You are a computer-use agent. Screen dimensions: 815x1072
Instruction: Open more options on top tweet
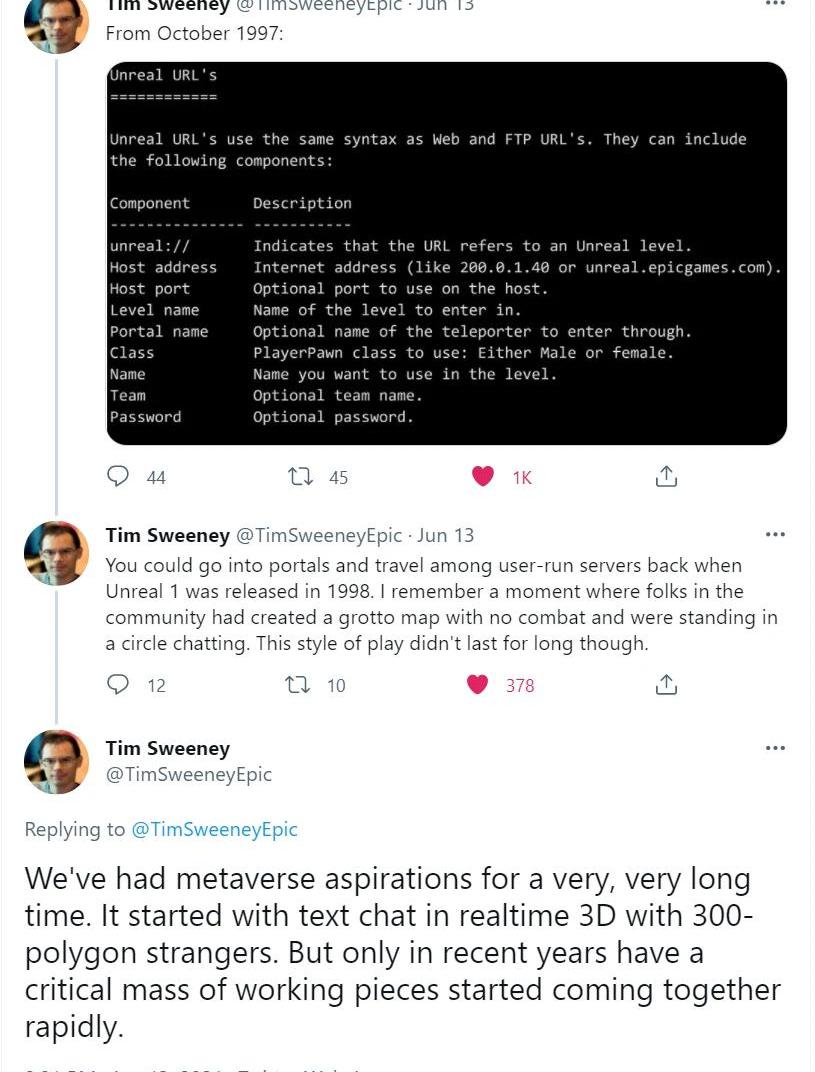tap(775, 4)
